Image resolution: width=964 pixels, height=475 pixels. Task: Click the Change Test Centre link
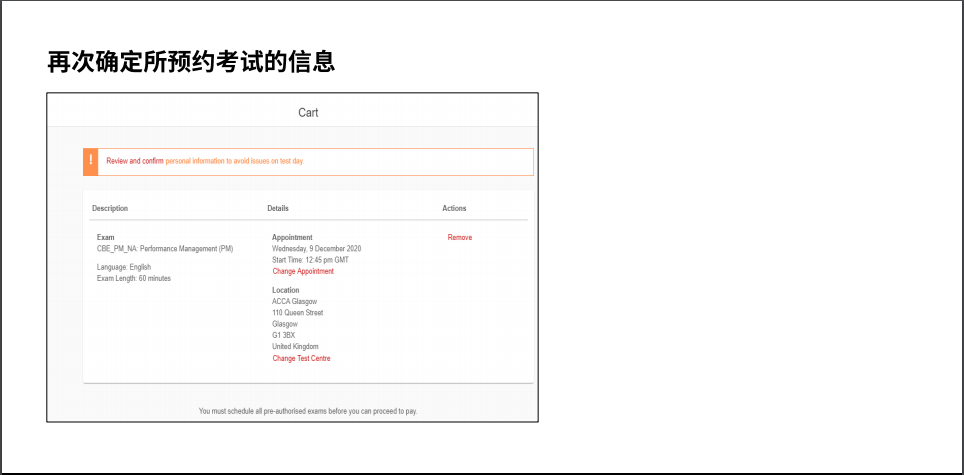click(301, 358)
